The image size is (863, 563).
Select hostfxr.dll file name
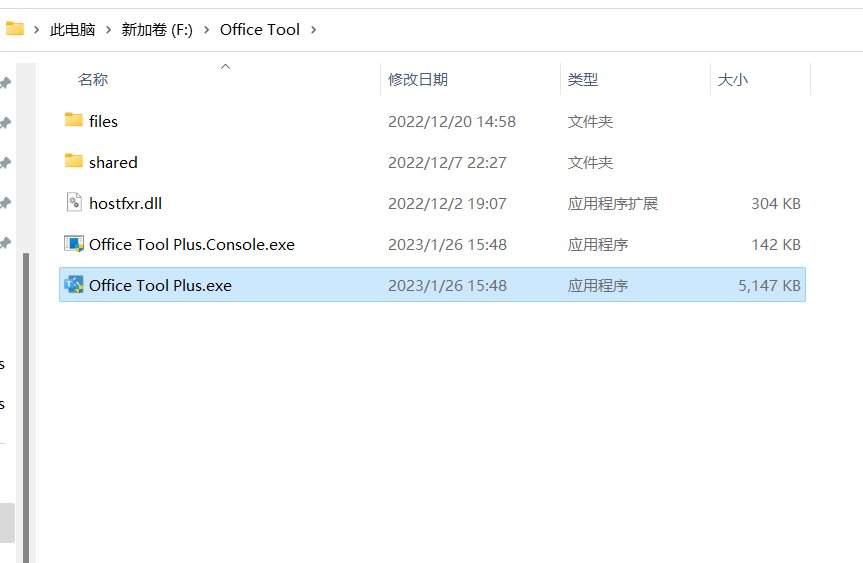[125, 204]
